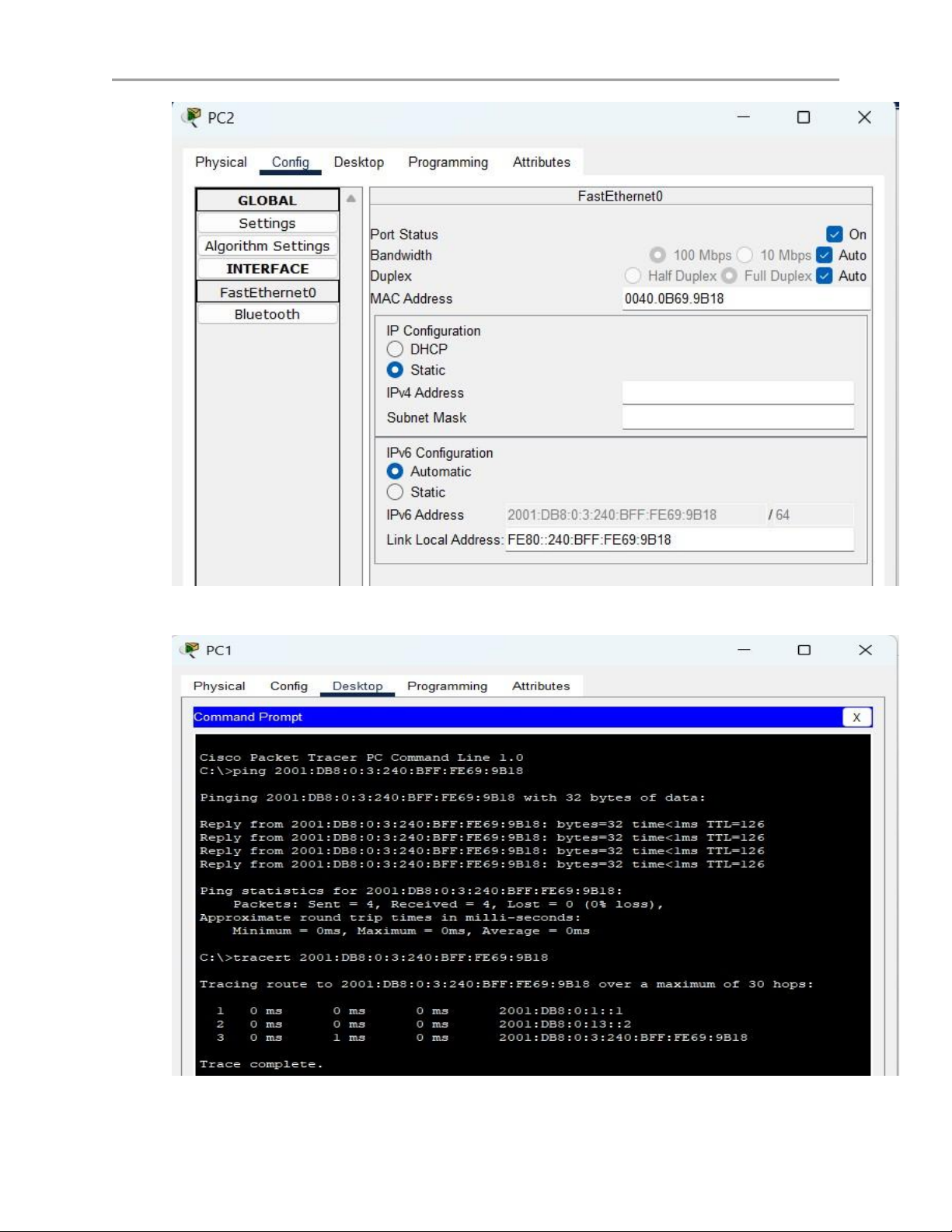Select Static under IPv6 Configuration

coord(395,492)
